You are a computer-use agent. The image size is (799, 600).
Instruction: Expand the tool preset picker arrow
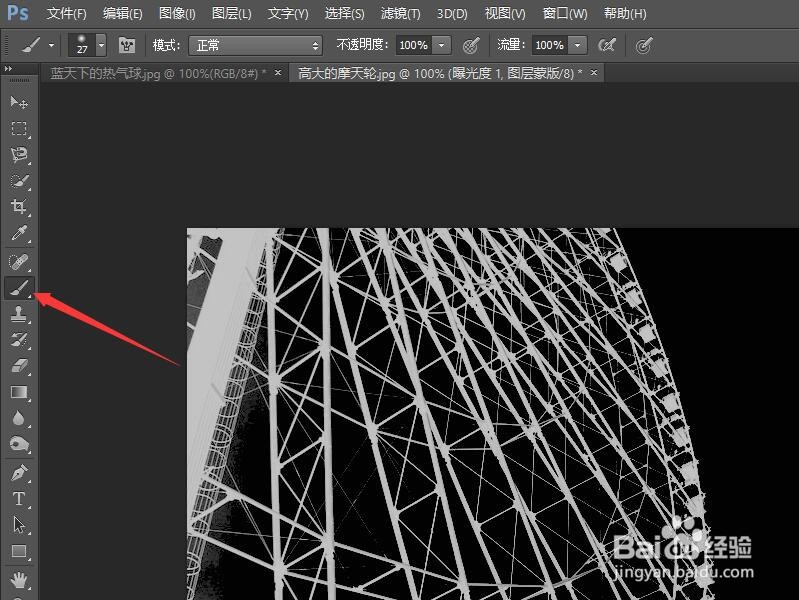coord(51,45)
